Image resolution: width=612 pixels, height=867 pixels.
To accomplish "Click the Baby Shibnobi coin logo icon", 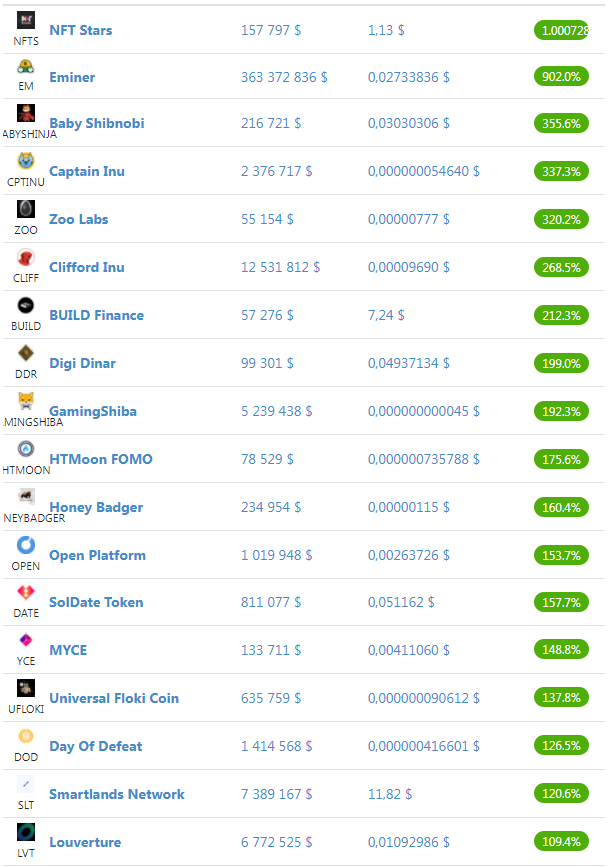I will coord(26,113).
